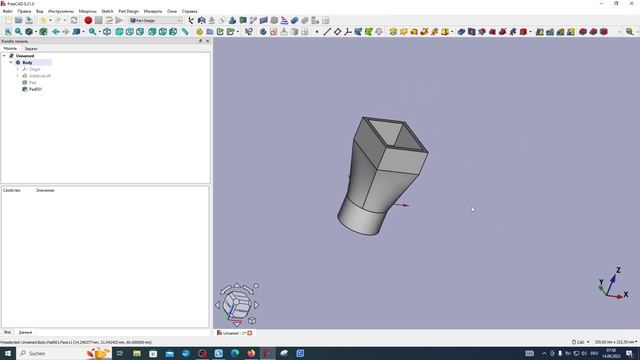Close the Unnamed document view tab
The image size is (640, 360).
pyautogui.click(x=250, y=333)
